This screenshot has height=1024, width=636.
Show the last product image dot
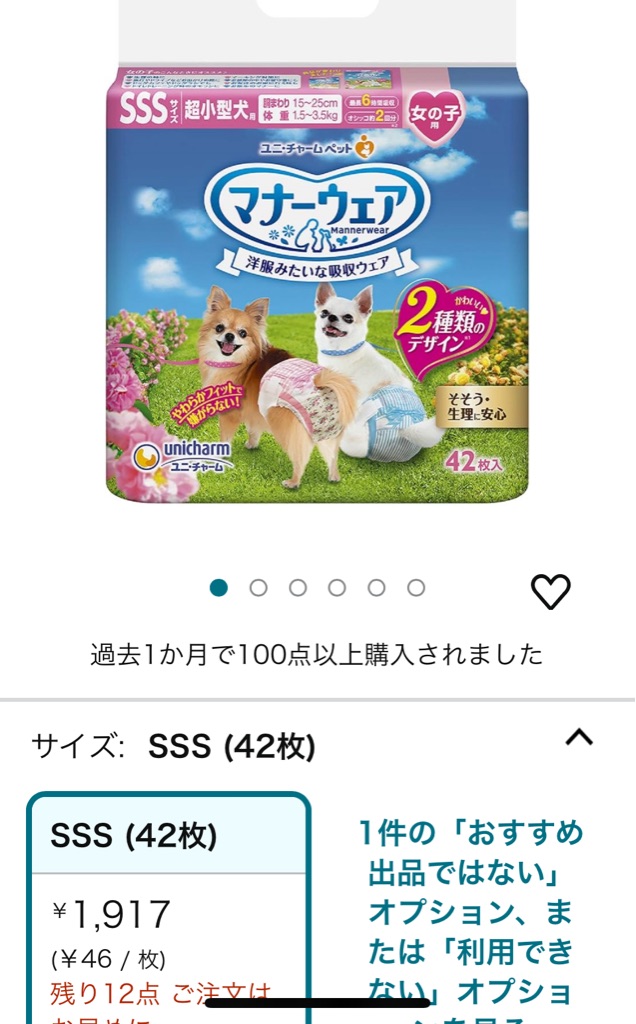[416, 588]
